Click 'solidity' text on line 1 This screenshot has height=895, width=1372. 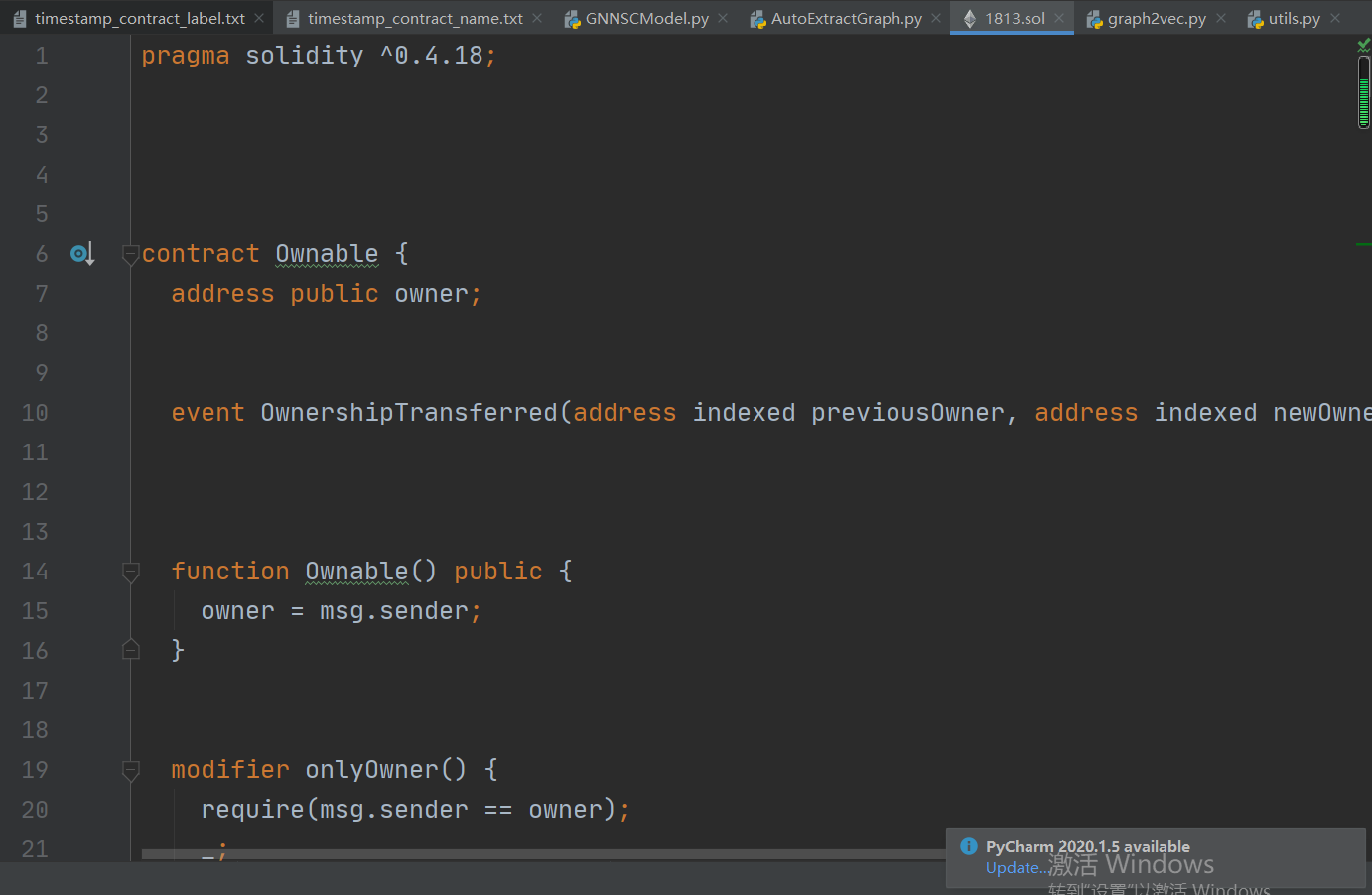[x=305, y=56]
